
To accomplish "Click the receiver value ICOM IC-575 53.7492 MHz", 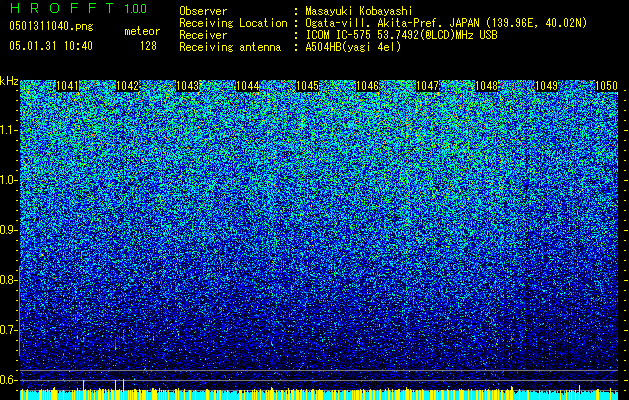I will tap(401, 35).
